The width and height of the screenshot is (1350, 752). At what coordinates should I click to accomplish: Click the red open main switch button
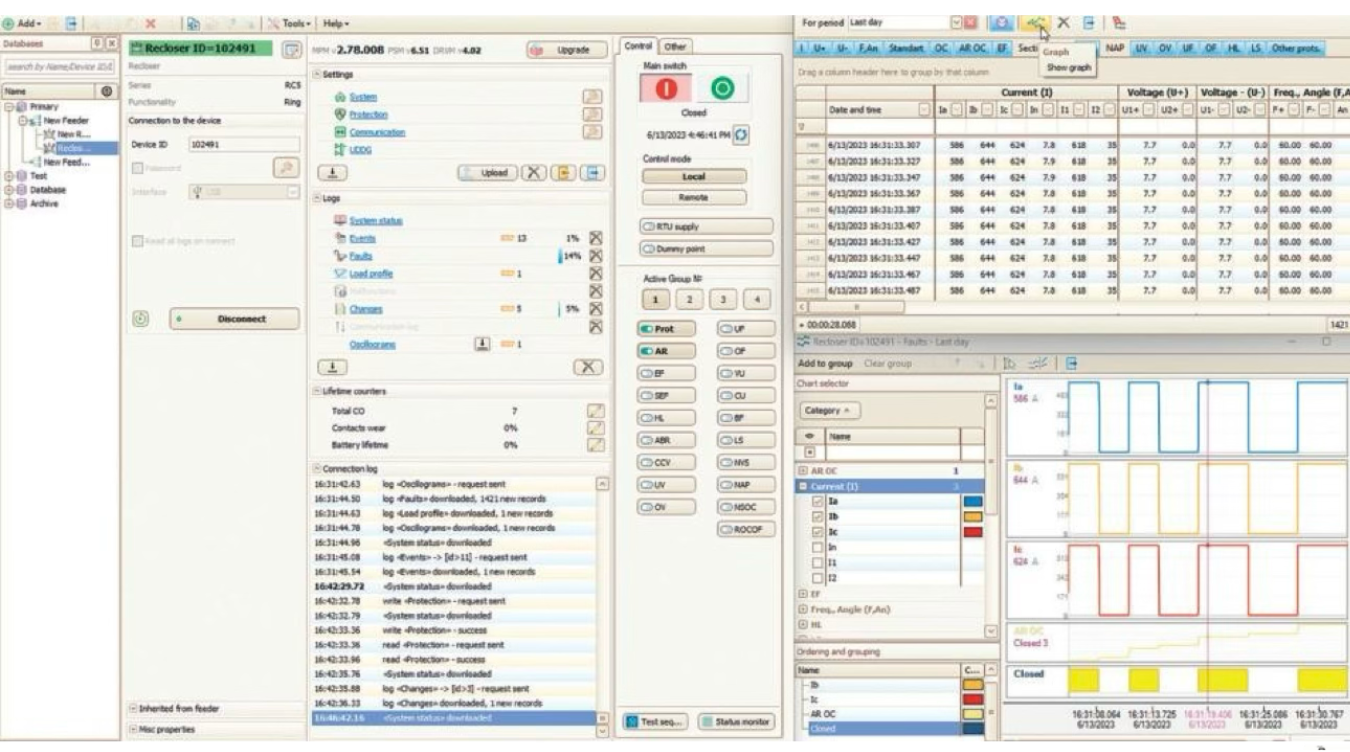(668, 88)
